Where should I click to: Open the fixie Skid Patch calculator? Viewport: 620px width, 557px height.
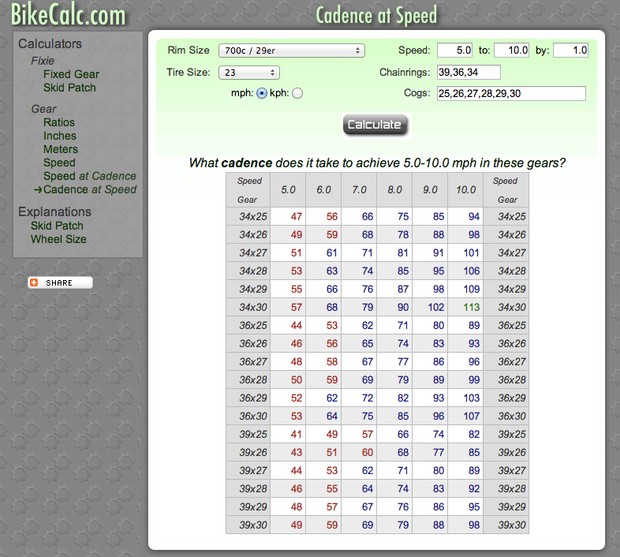[70, 88]
